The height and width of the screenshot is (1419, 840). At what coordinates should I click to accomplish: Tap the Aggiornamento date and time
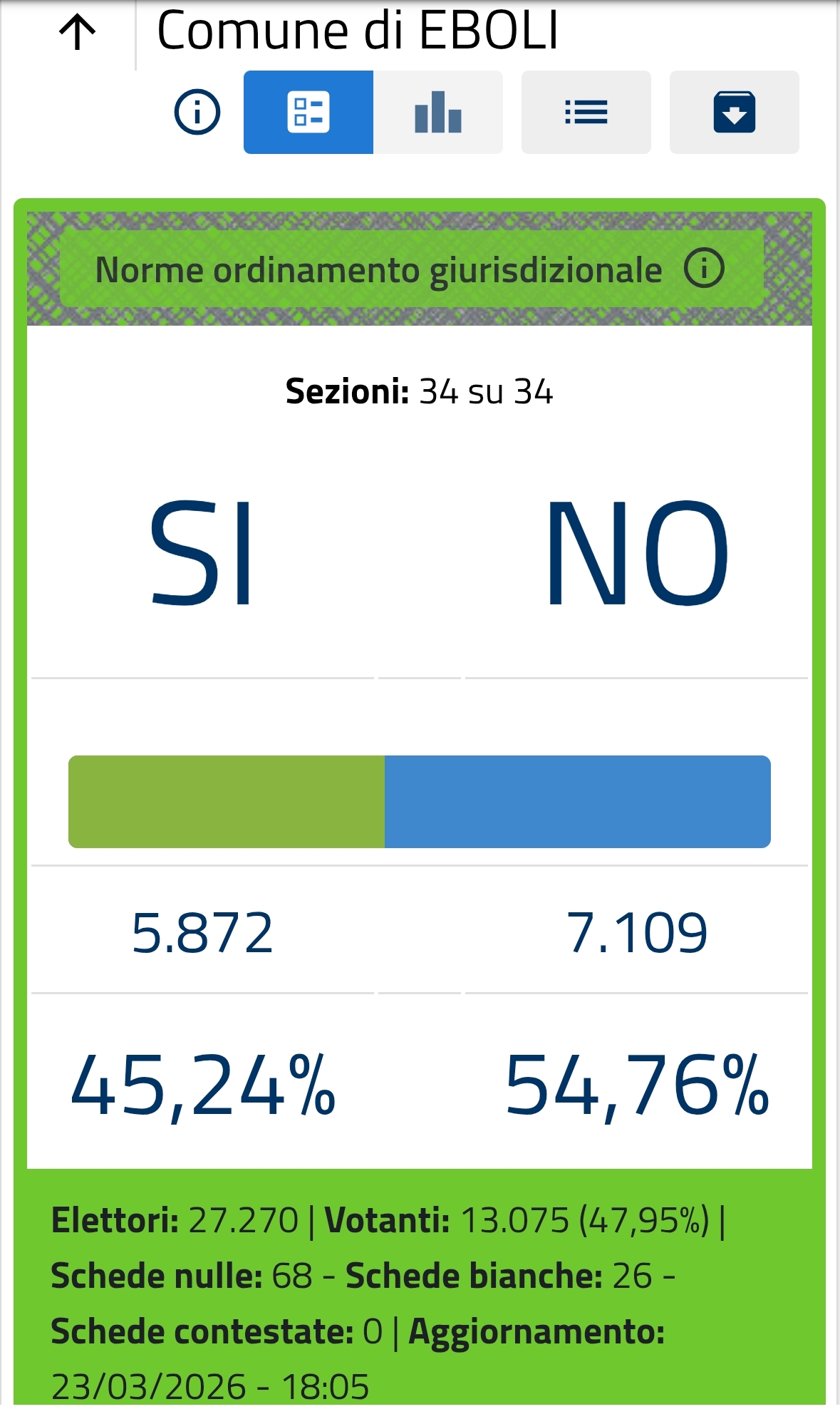click(x=211, y=1386)
